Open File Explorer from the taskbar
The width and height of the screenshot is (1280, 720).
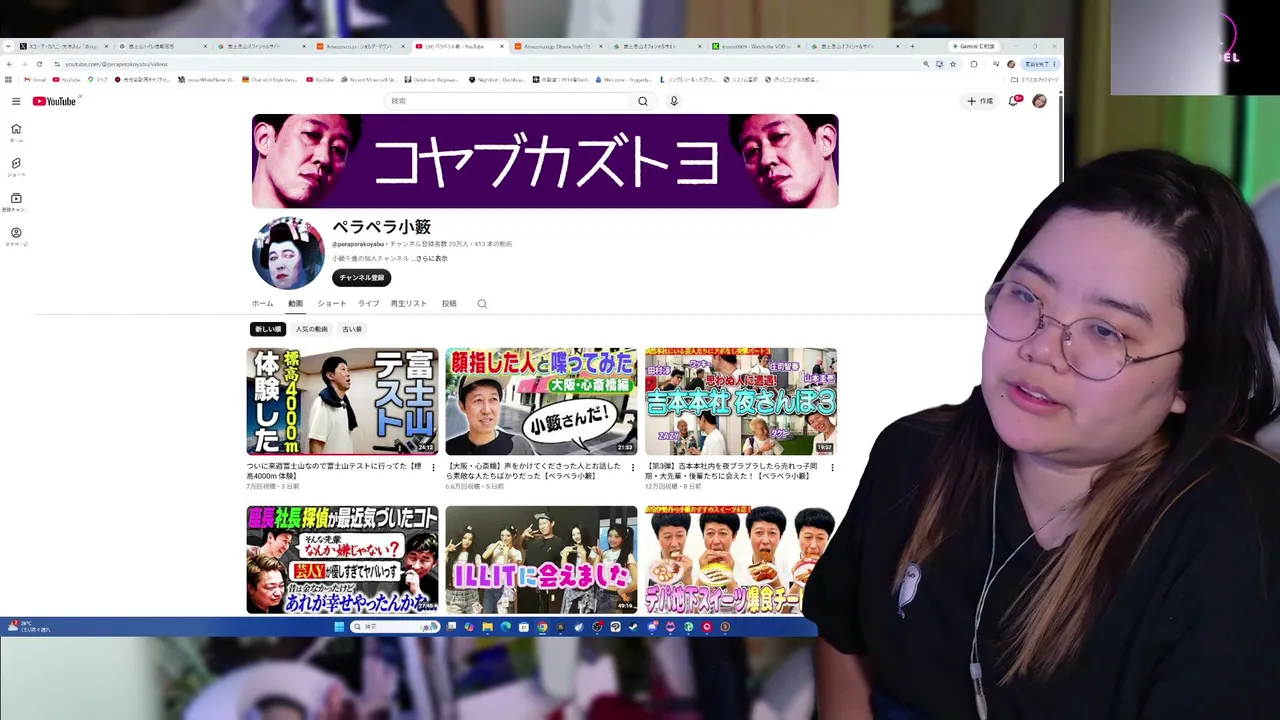click(x=487, y=627)
